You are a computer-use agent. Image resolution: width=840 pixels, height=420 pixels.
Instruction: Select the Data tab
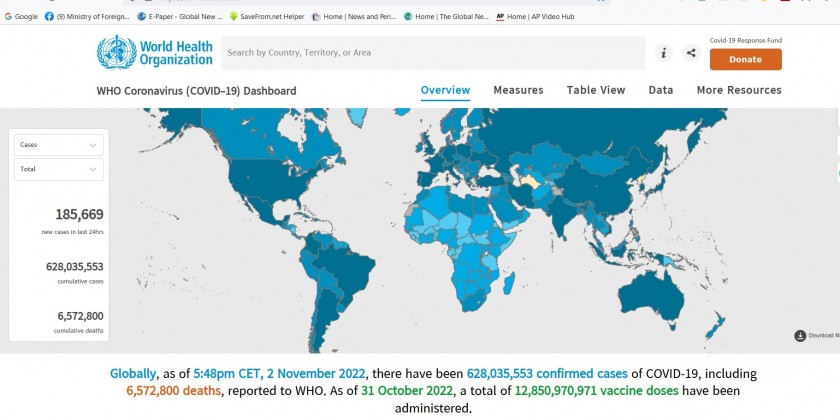660,90
